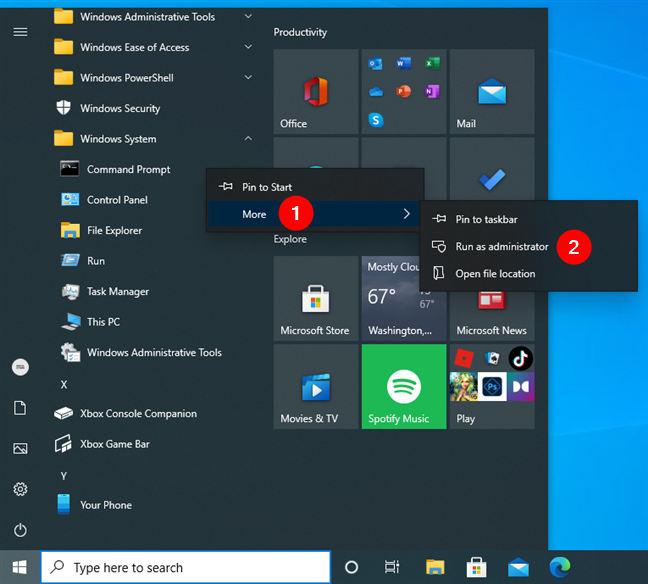Open Outlook icon in tile group
Screen dimensions: 648x584
click(x=376, y=64)
